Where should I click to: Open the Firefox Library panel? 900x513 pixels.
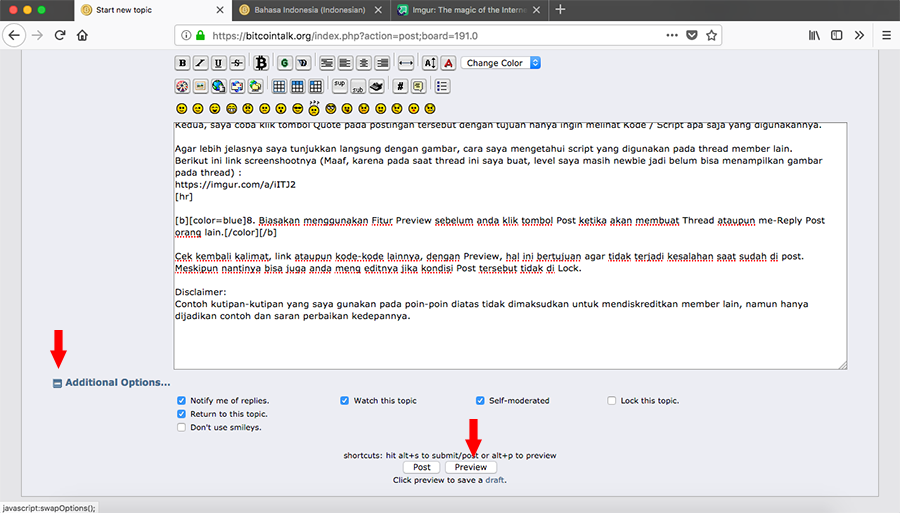click(814, 36)
